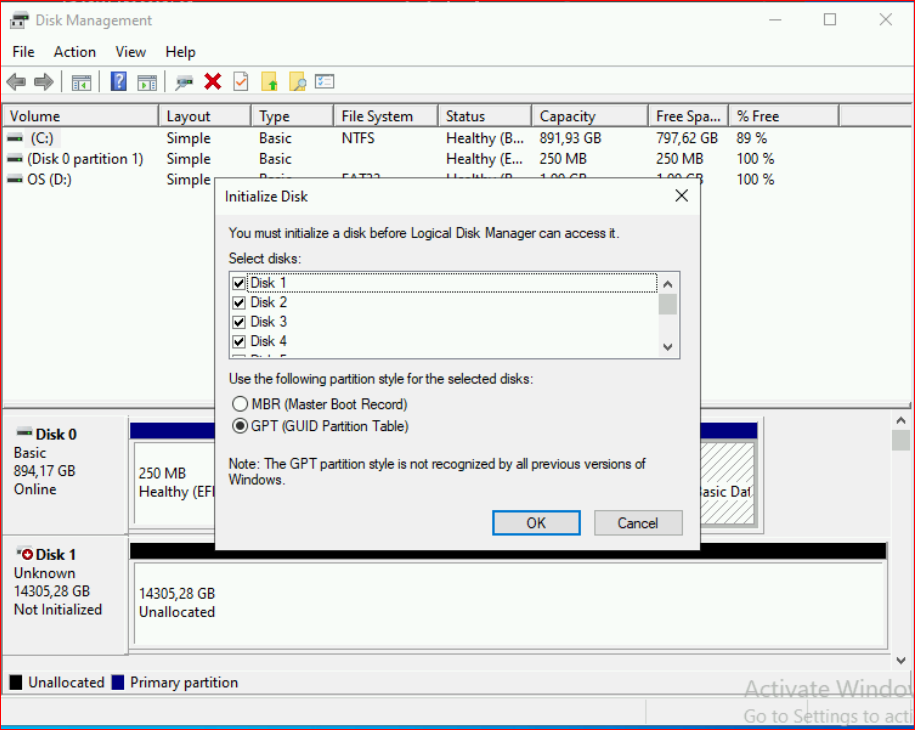Click the magnifier search folder toolbar icon
The width and height of the screenshot is (915, 730).
click(297, 82)
